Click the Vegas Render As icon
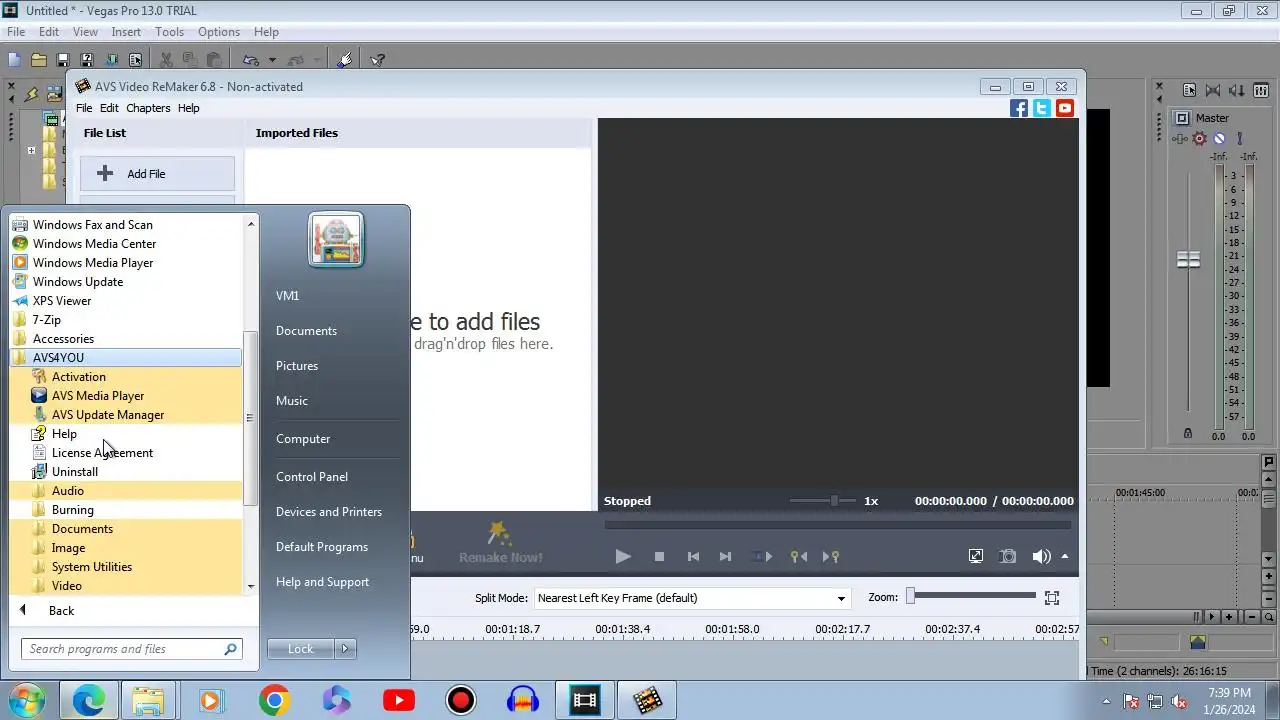 pyautogui.click(x=111, y=60)
